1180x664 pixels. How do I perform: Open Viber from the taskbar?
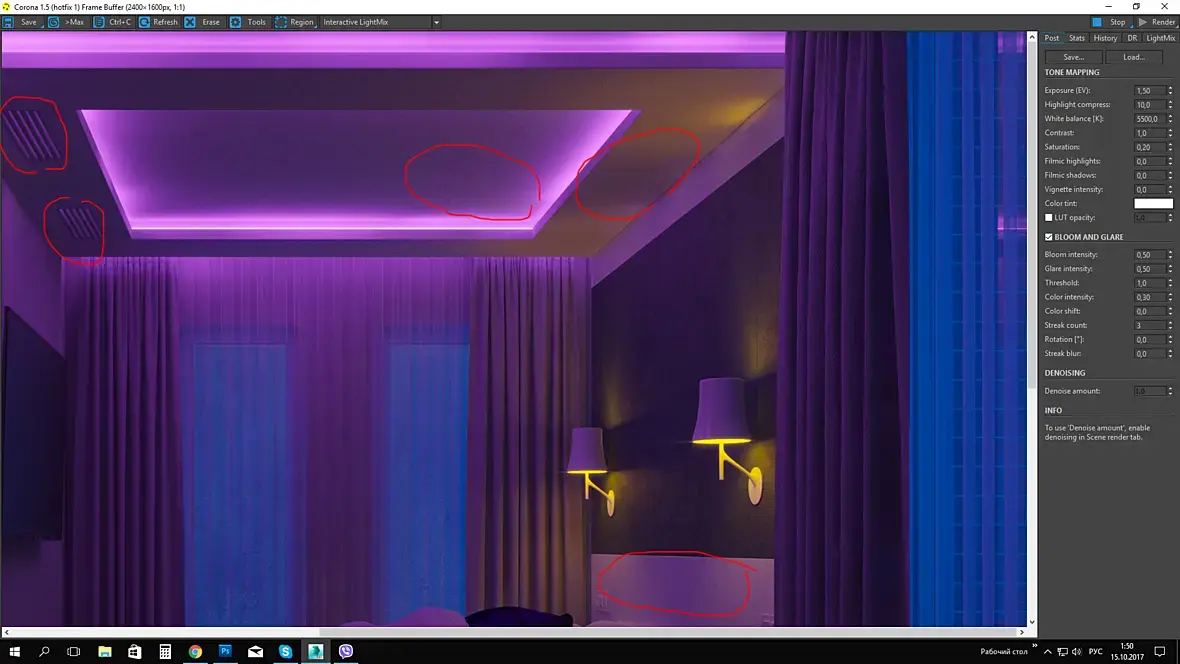(x=345, y=651)
